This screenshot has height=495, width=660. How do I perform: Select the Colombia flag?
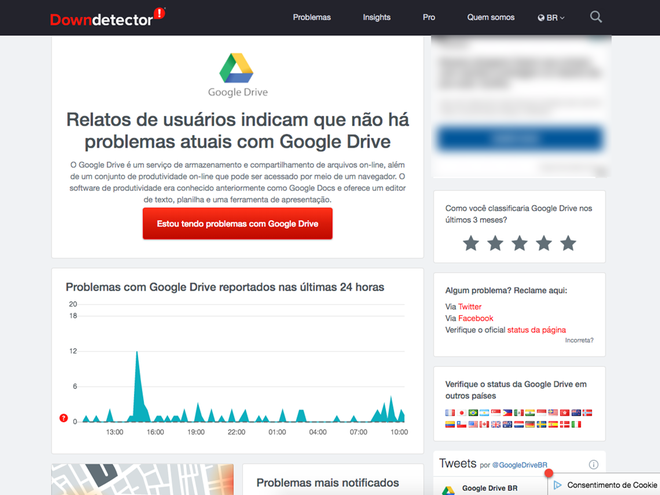click(450, 424)
